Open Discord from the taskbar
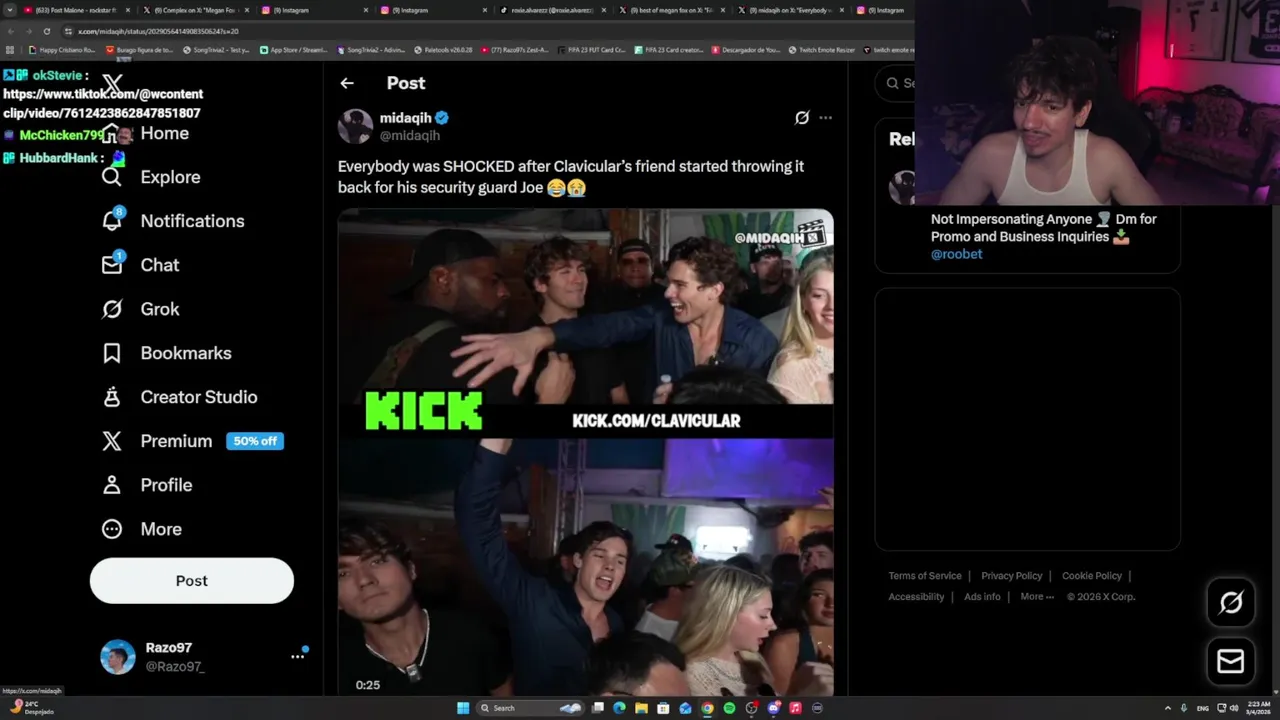This screenshot has height=720, width=1280. 773,708
